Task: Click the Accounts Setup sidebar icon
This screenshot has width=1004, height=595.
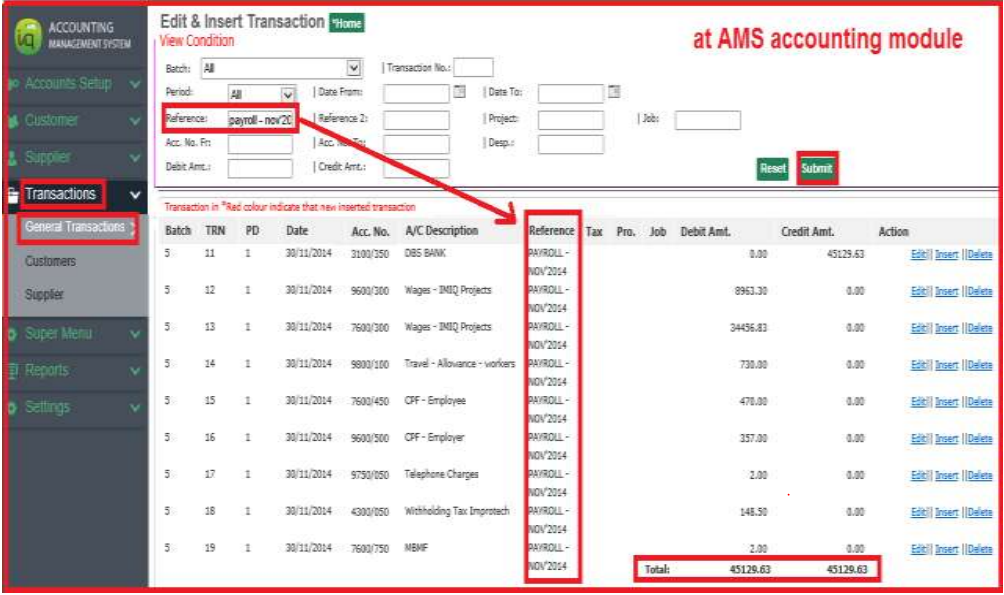Action: tap(13, 84)
